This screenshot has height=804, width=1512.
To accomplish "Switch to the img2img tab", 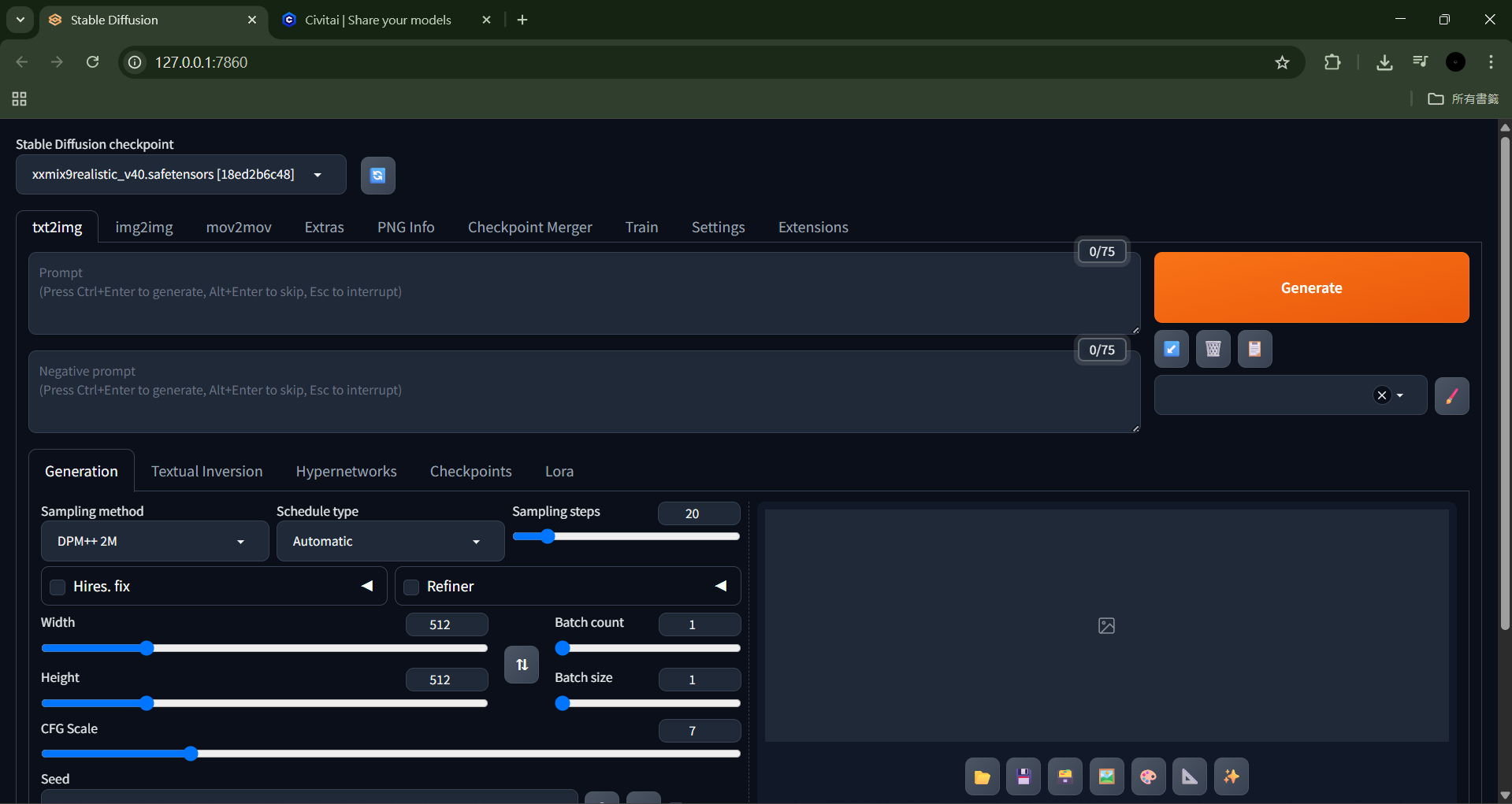I will coord(144,228).
